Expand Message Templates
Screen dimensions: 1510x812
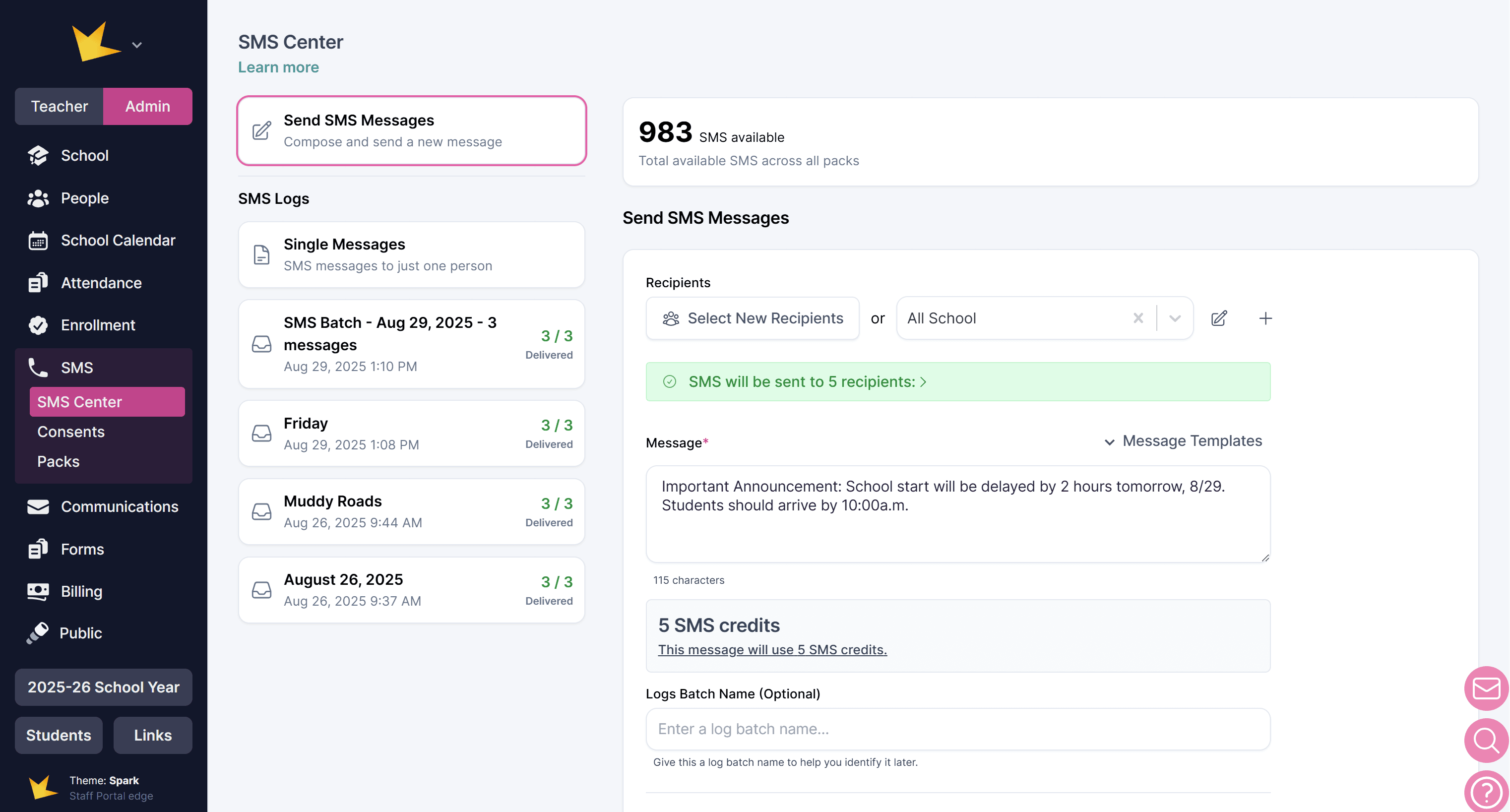[1183, 441]
